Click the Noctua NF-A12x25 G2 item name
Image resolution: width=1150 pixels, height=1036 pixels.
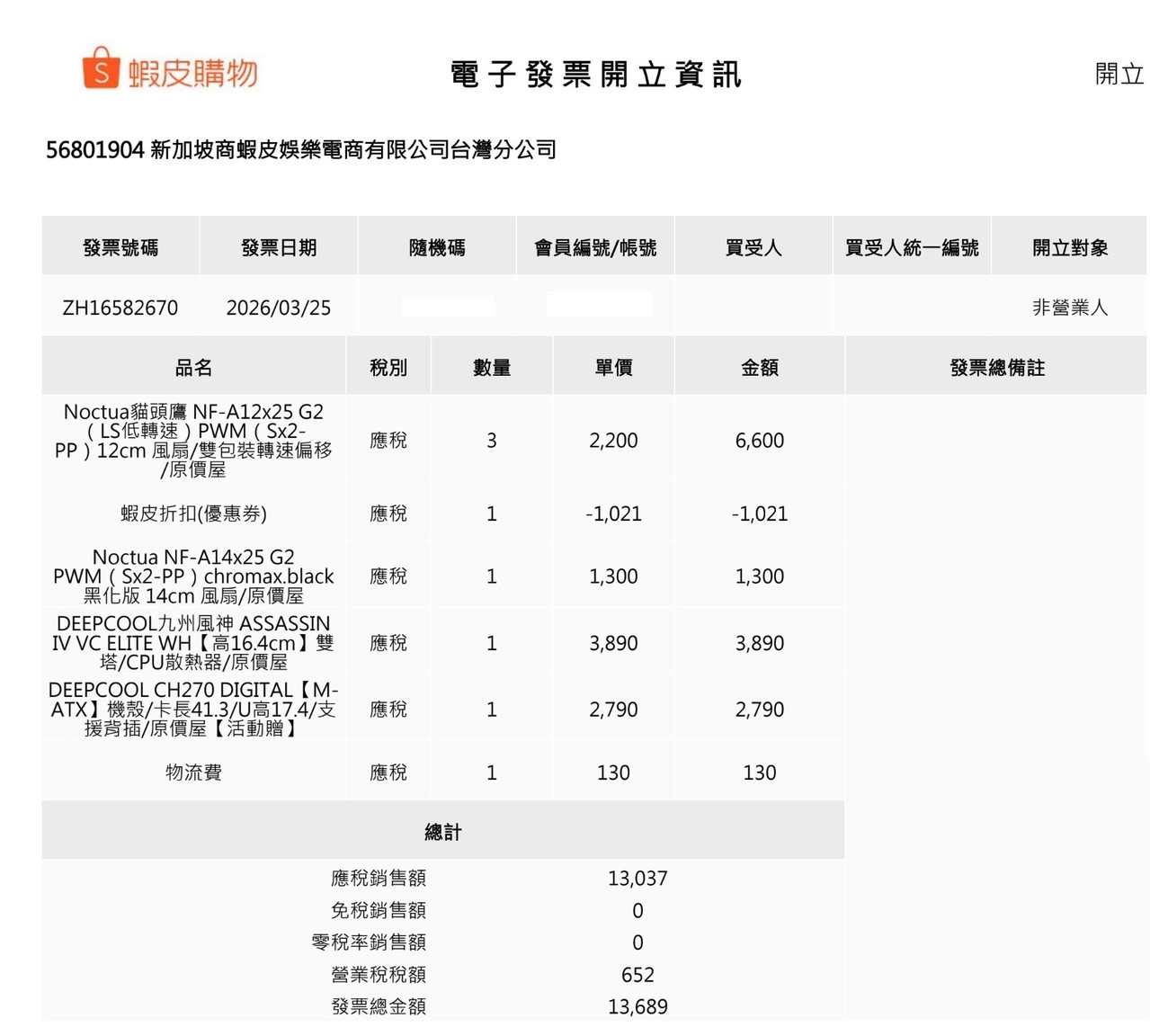pyautogui.click(x=193, y=441)
